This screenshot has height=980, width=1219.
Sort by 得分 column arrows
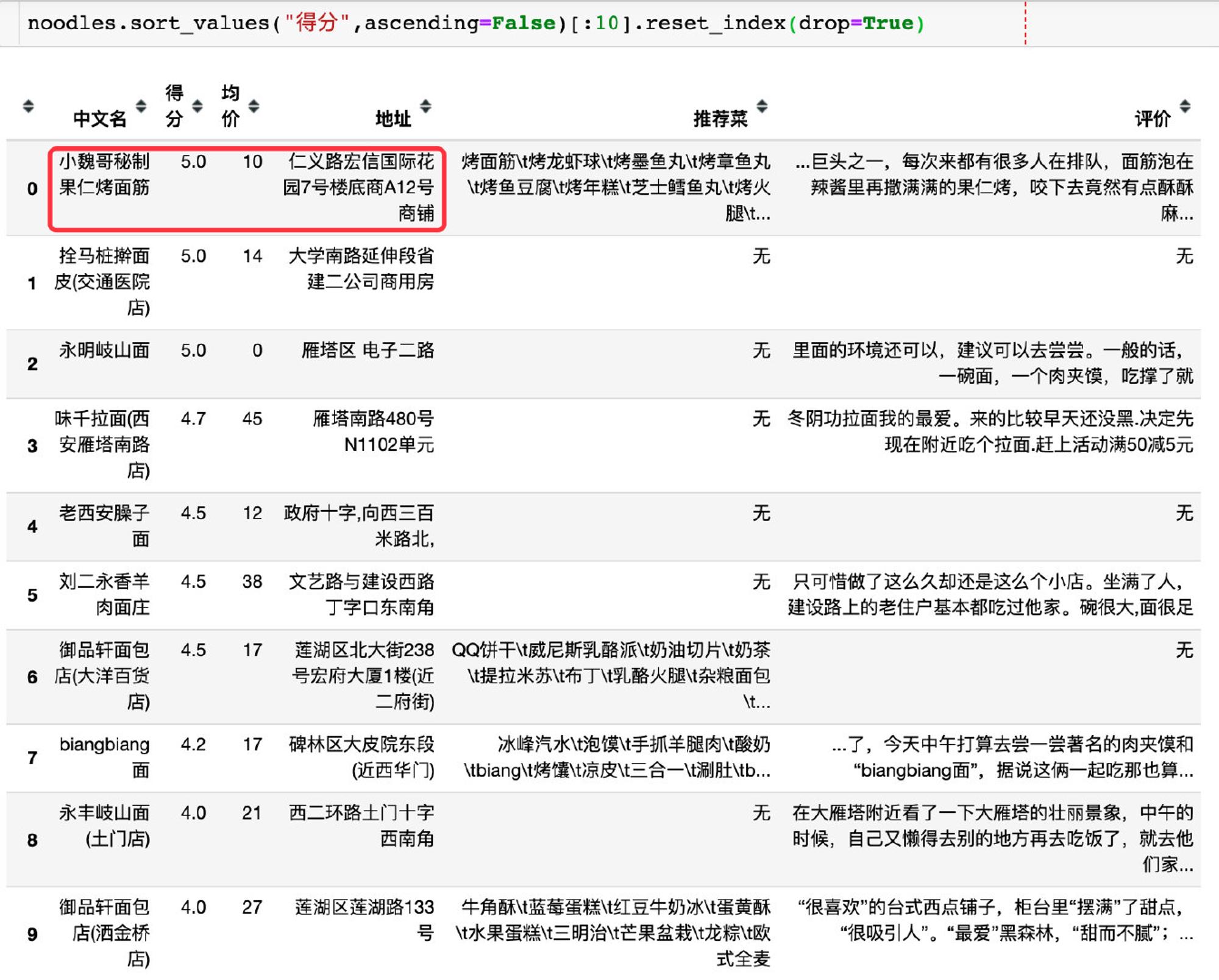pos(197,107)
